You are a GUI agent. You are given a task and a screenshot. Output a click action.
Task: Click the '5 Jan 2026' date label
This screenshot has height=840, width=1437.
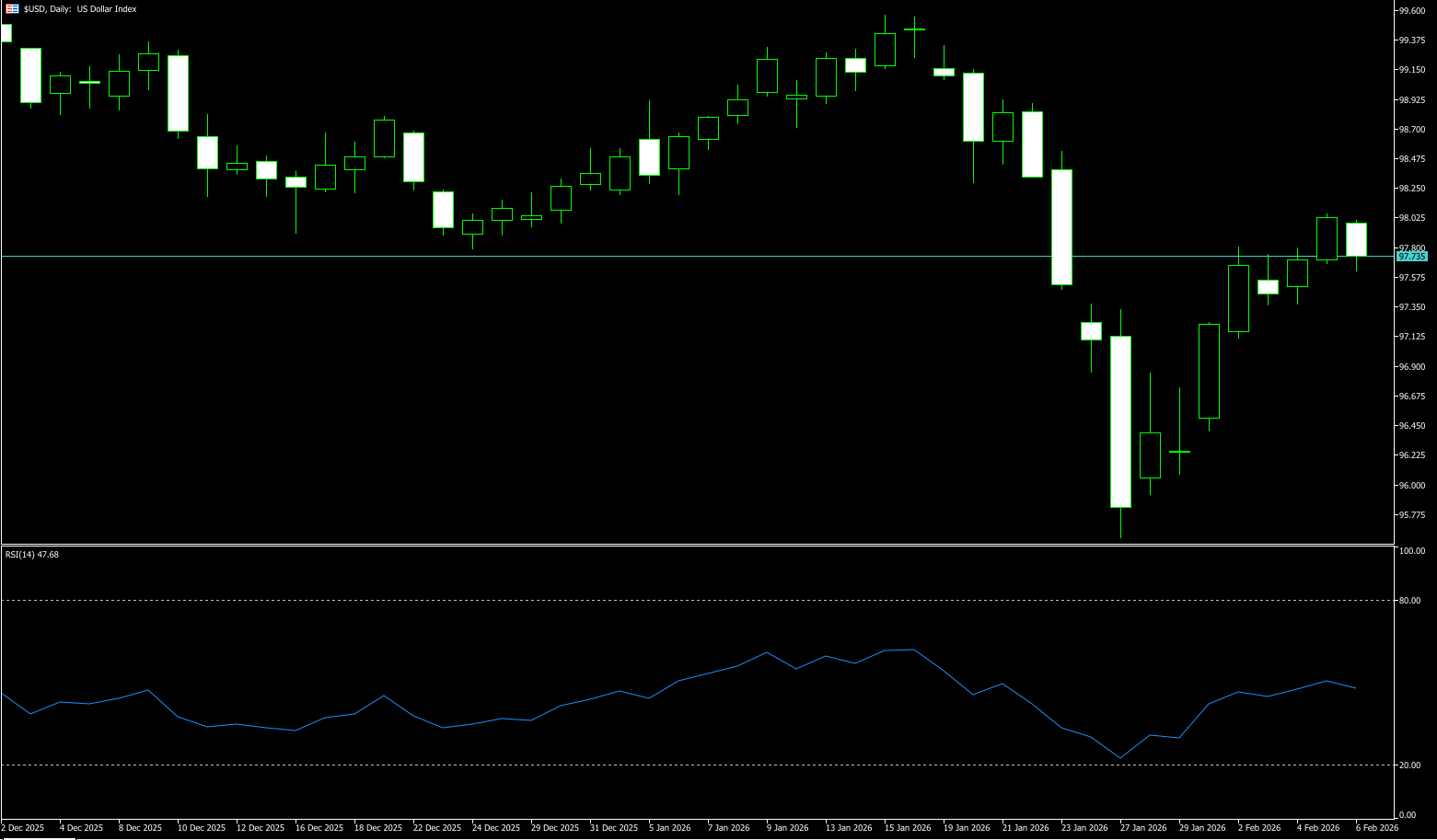[x=669, y=828]
